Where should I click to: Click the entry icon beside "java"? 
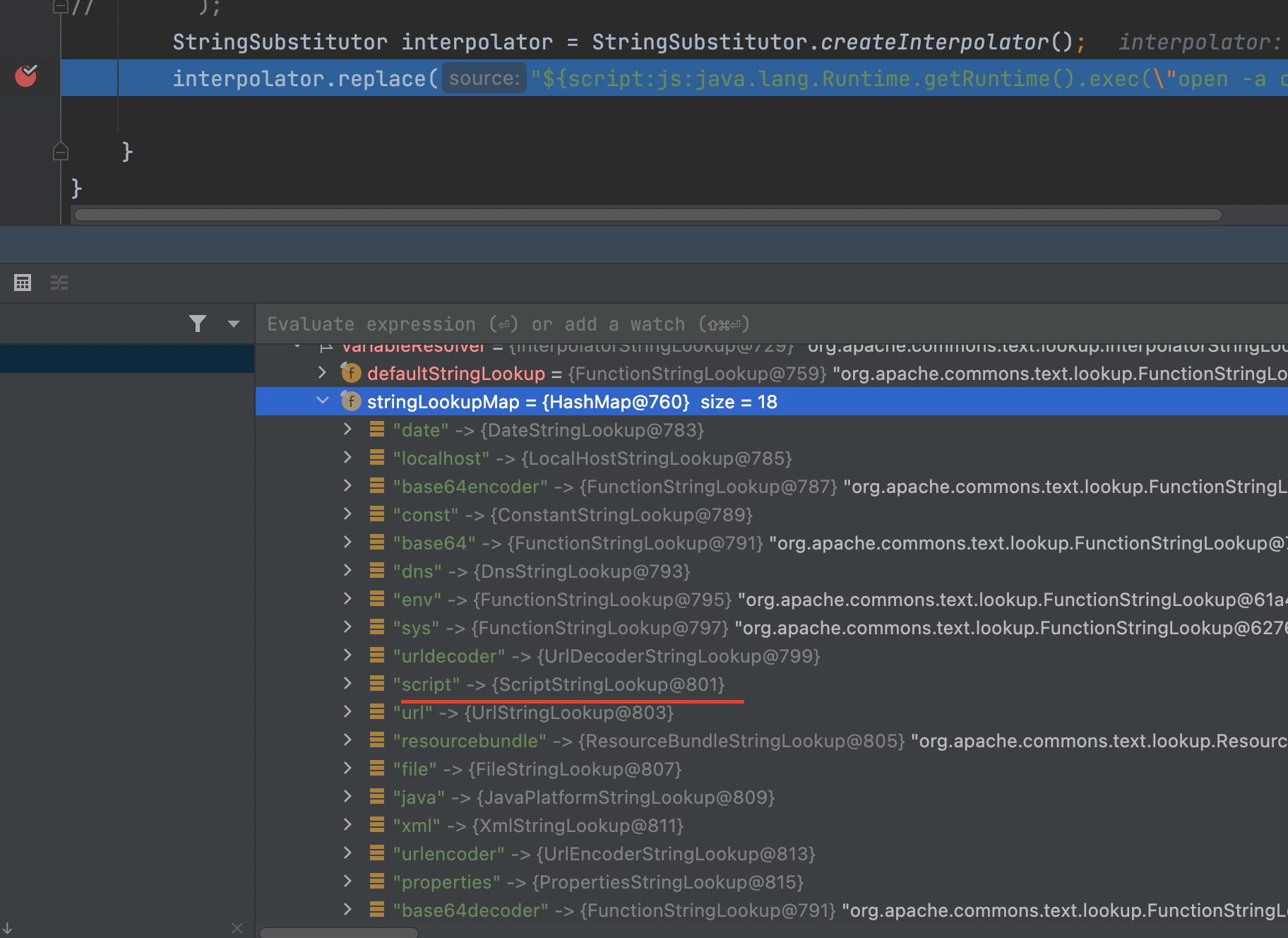click(377, 796)
